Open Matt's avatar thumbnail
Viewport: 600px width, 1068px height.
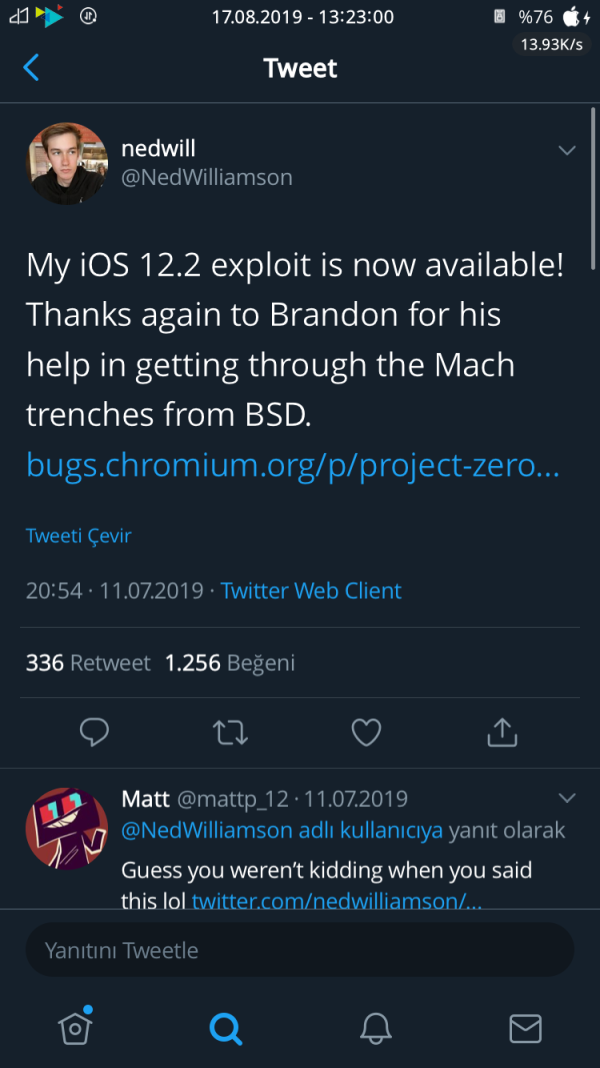(66, 828)
